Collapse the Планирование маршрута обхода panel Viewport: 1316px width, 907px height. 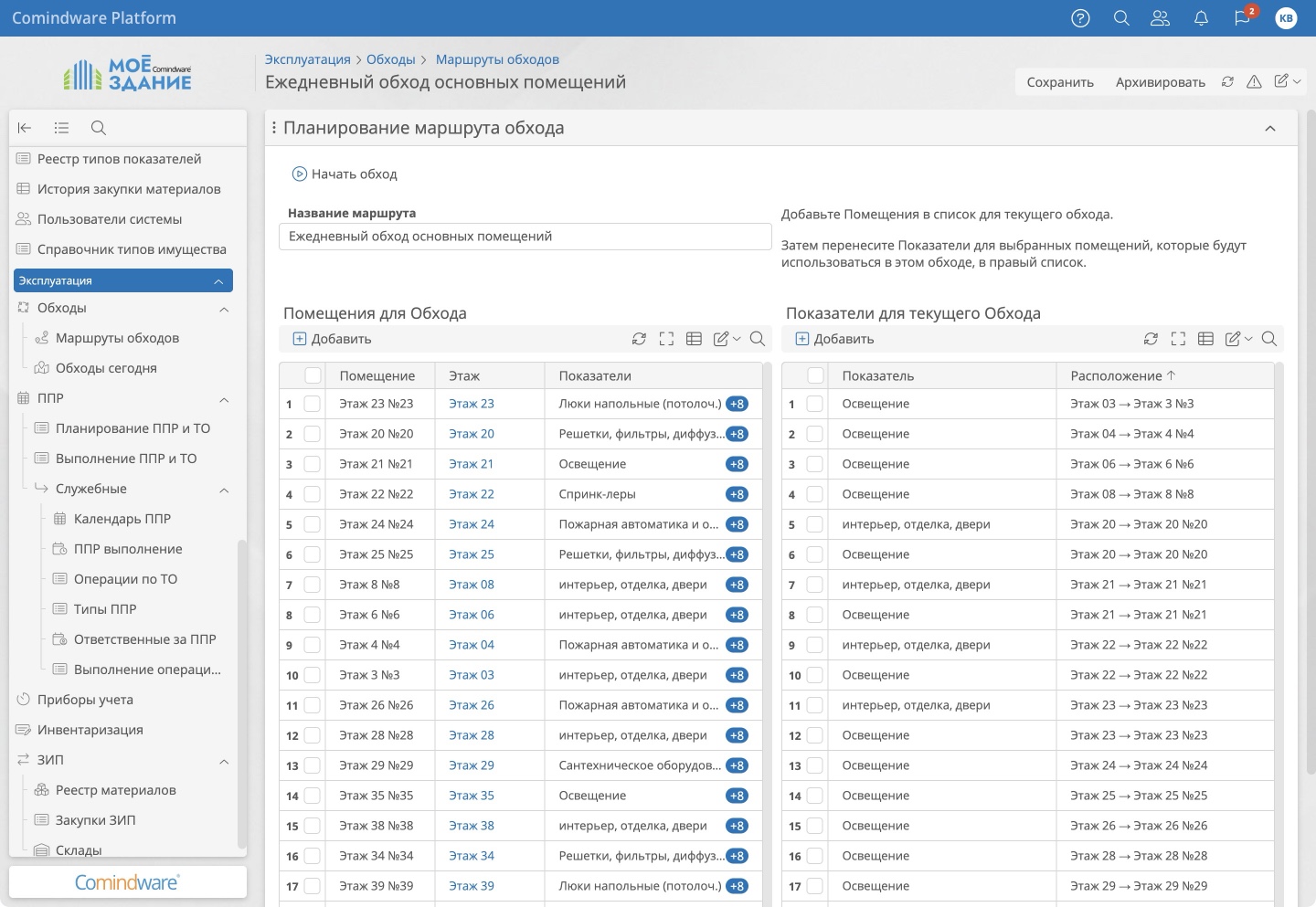point(1269,129)
